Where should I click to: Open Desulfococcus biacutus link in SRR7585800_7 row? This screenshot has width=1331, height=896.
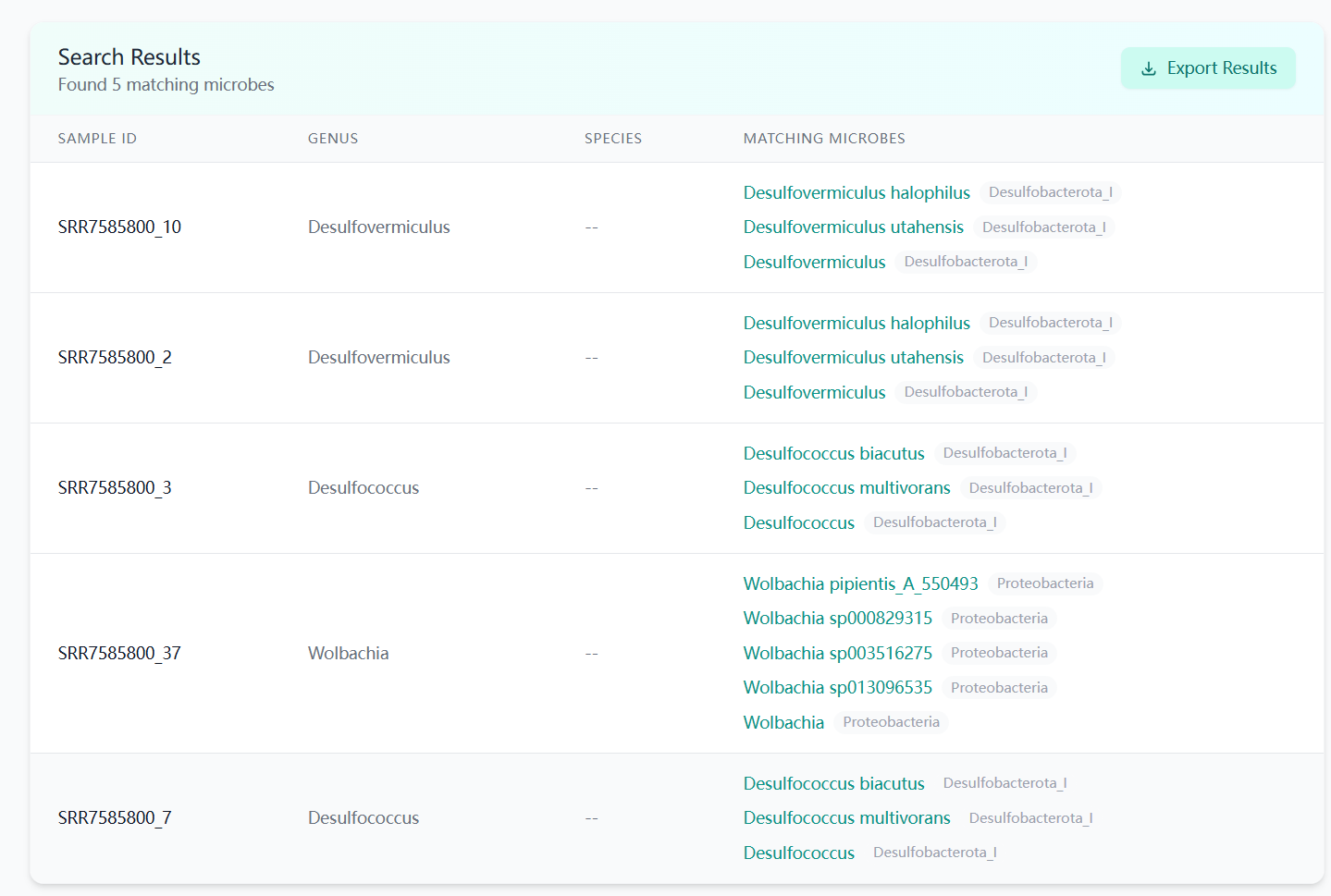click(834, 783)
